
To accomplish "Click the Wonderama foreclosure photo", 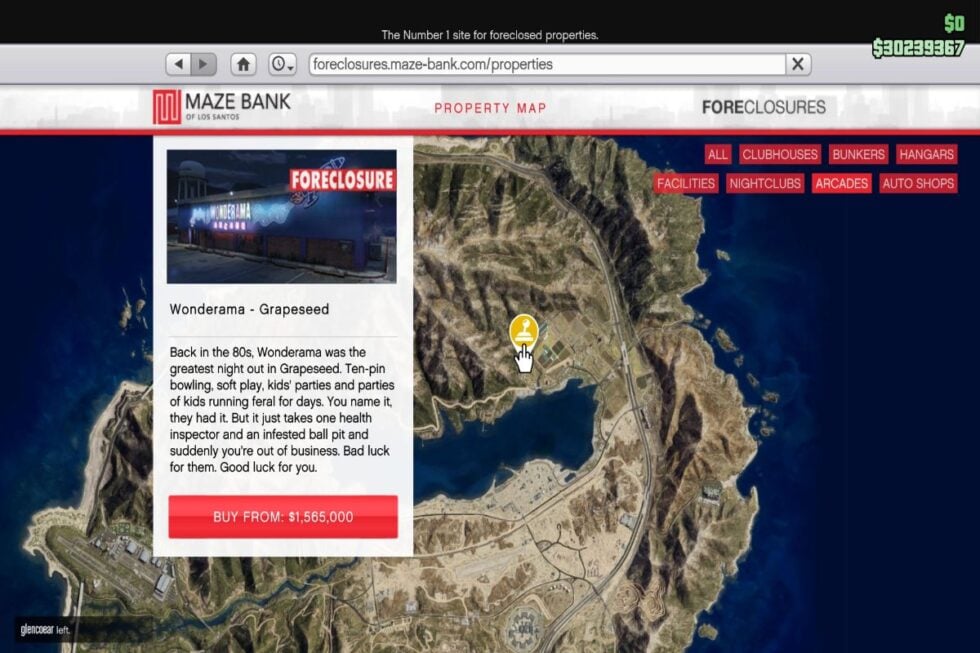I will click(x=282, y=217).
